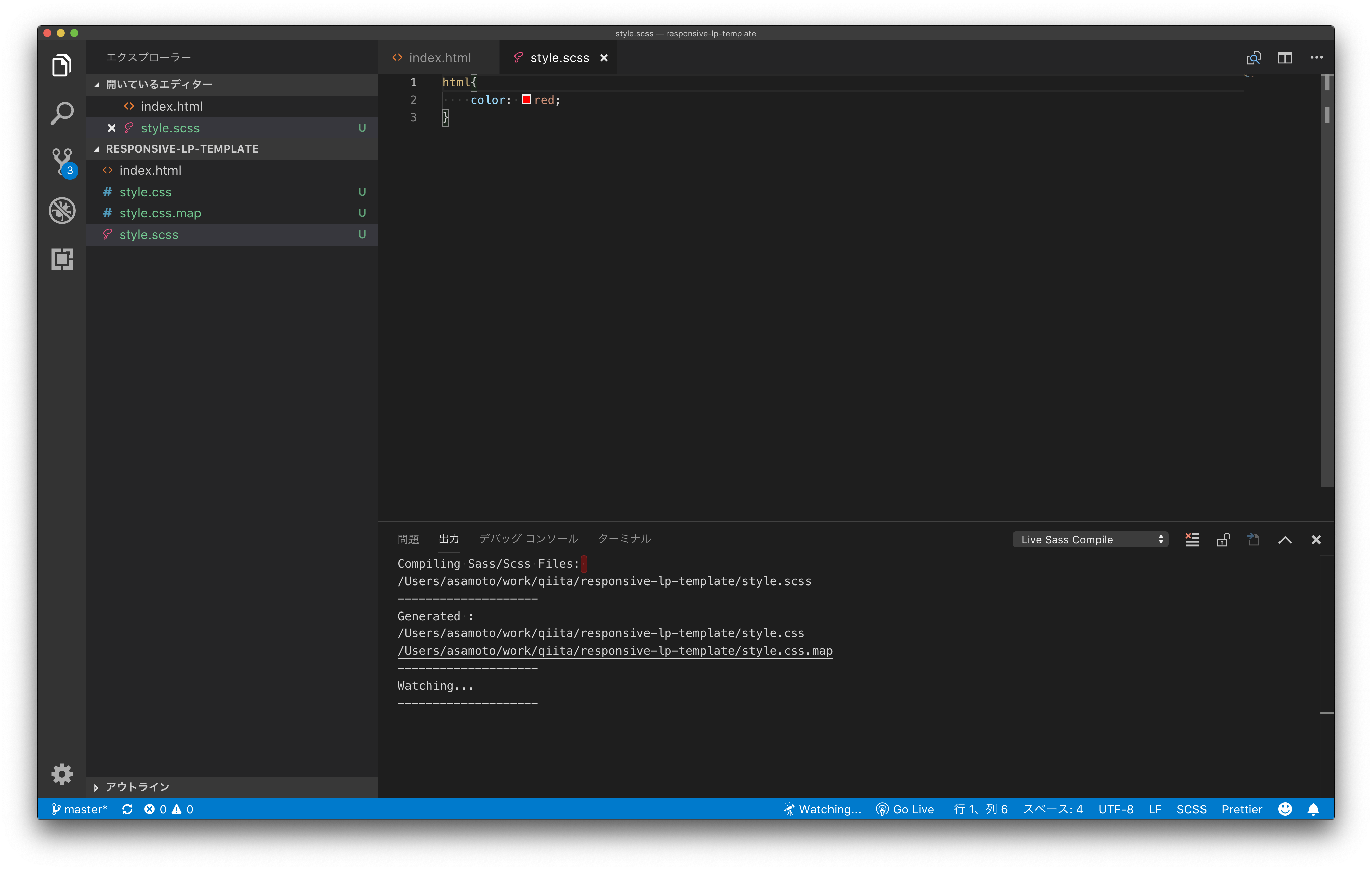This screenshot has width=1372, height=870.
Task: Click the open preview to the side icon
Action: [x=1254, y=57]
